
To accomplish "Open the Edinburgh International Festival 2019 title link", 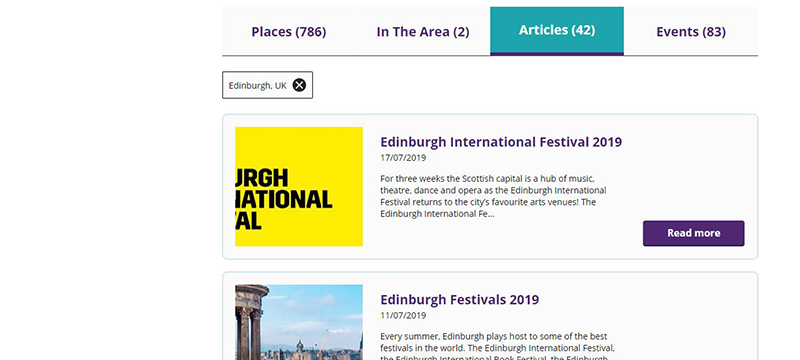I will (501, 142).
